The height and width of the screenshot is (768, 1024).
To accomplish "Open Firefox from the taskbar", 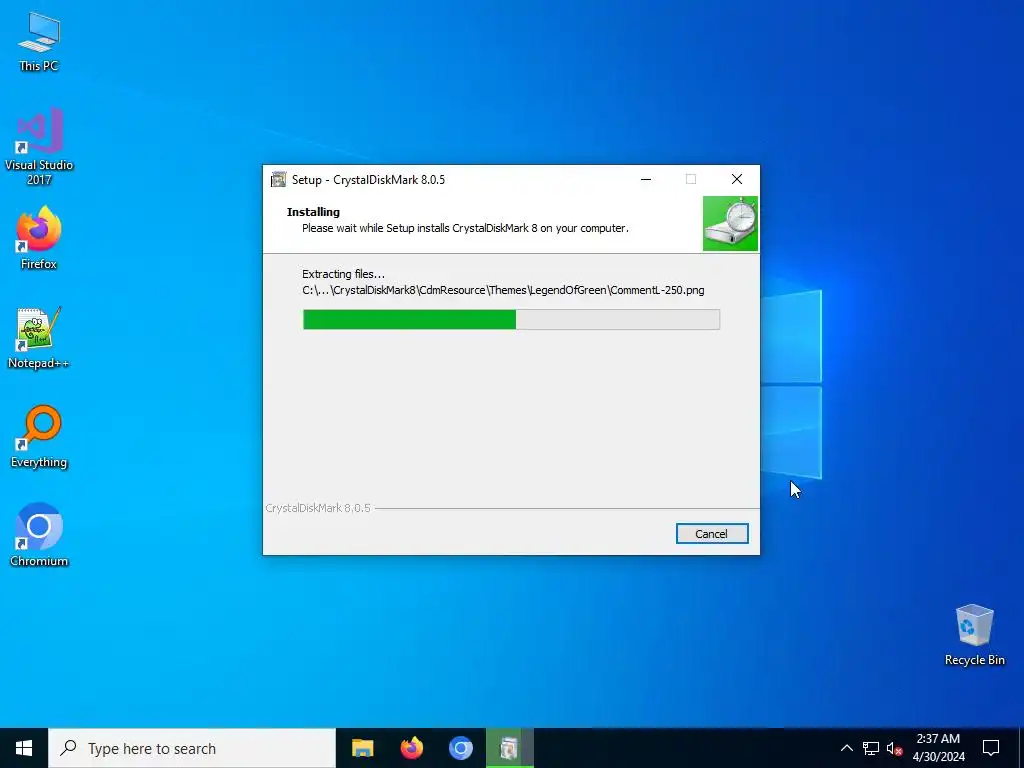I will (x=411, y=748).
